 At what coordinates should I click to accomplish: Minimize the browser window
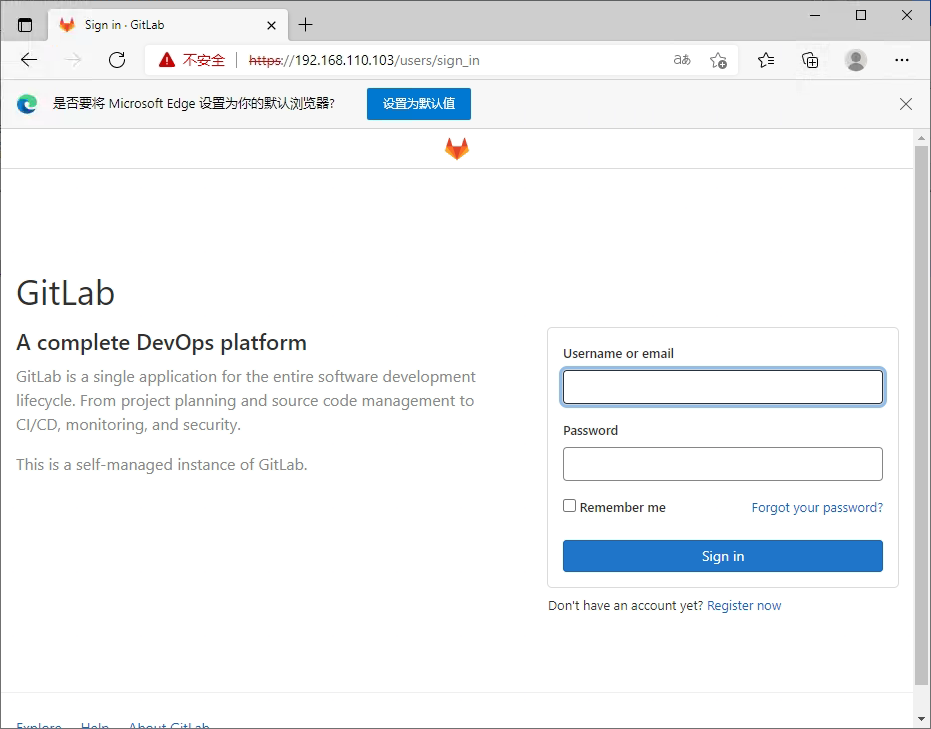point(815,15)
